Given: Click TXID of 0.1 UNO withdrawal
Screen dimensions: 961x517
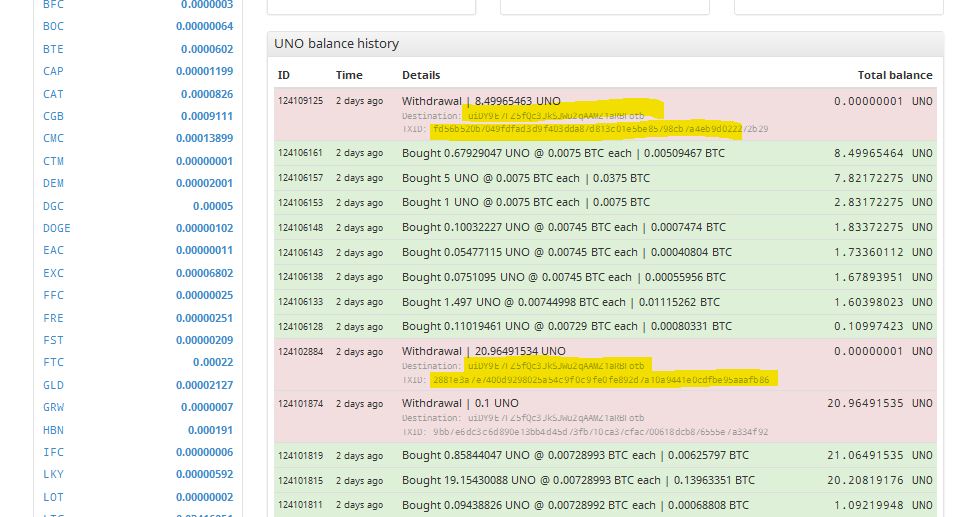Looking at the screenshot, I should pos(600,432).
